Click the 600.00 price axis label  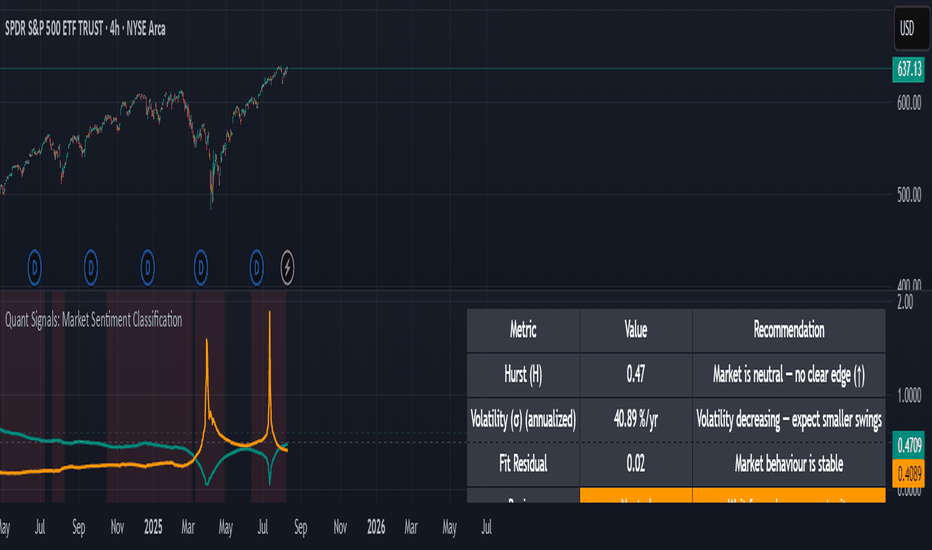909,103
